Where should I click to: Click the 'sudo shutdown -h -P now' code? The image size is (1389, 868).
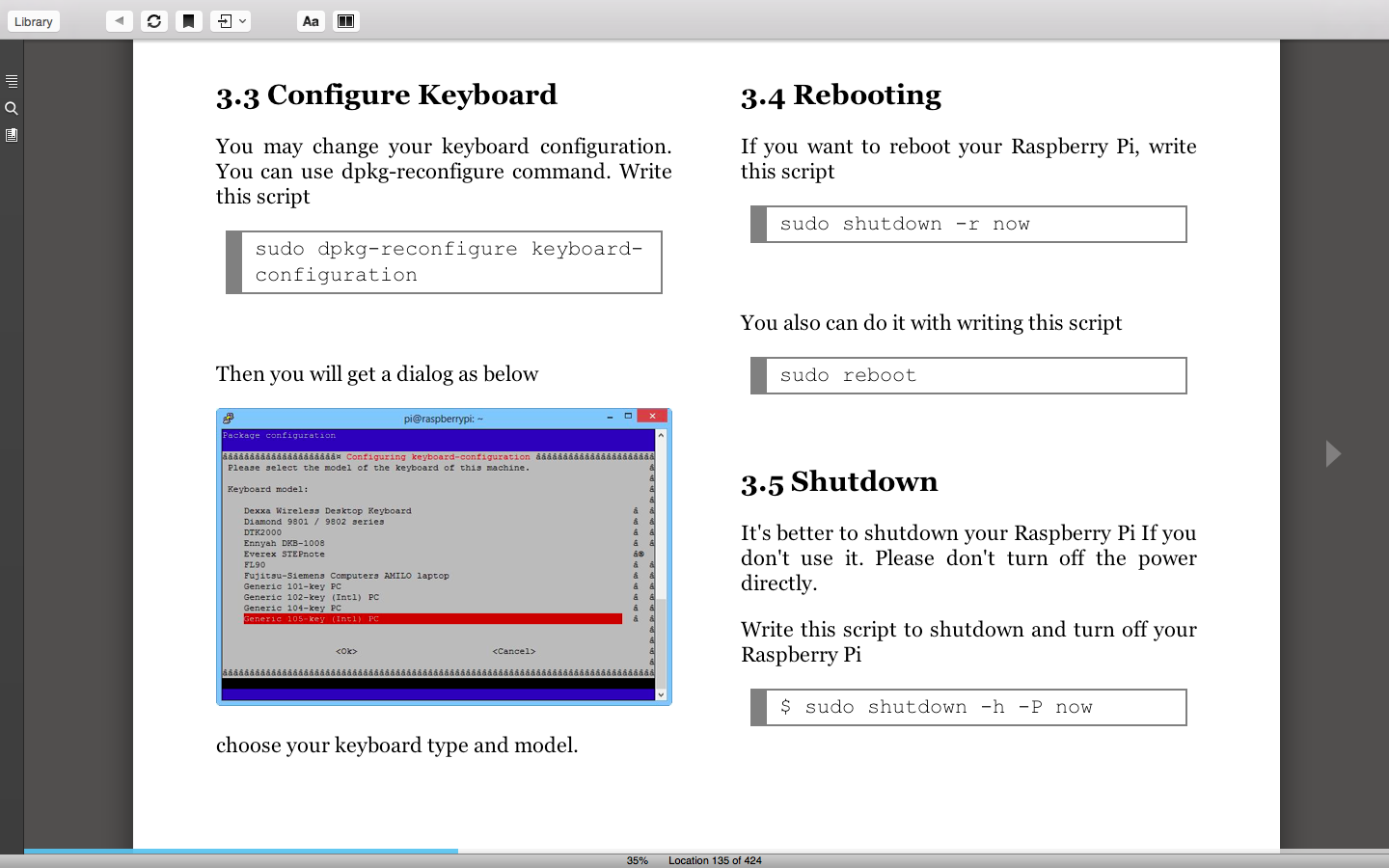968,707
